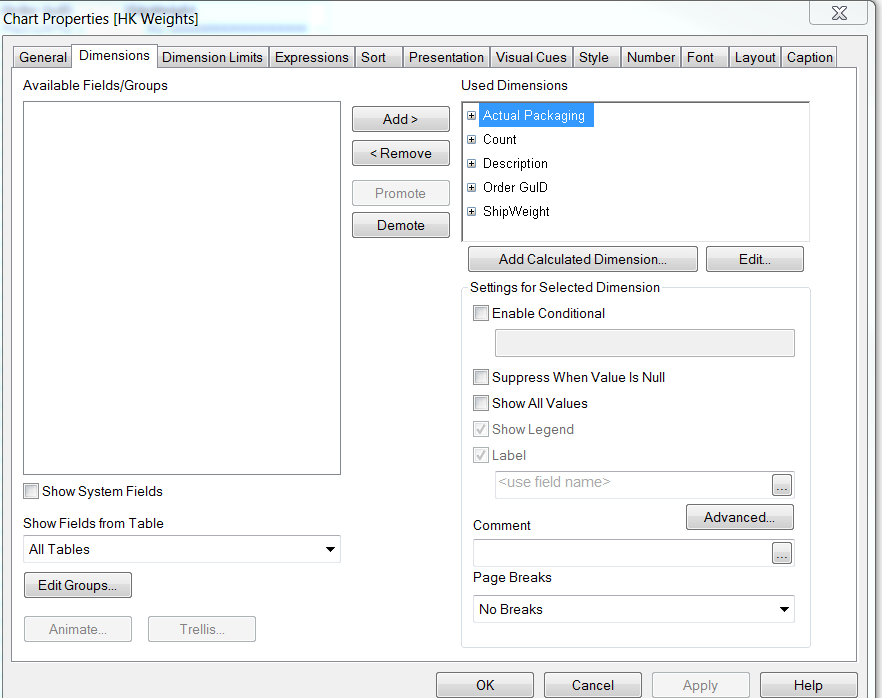Viewport: 882px width, 698px height.
Task: Enable the Enable Conditional checkbox
Action: pyautogui.click(x=480, y=313)
